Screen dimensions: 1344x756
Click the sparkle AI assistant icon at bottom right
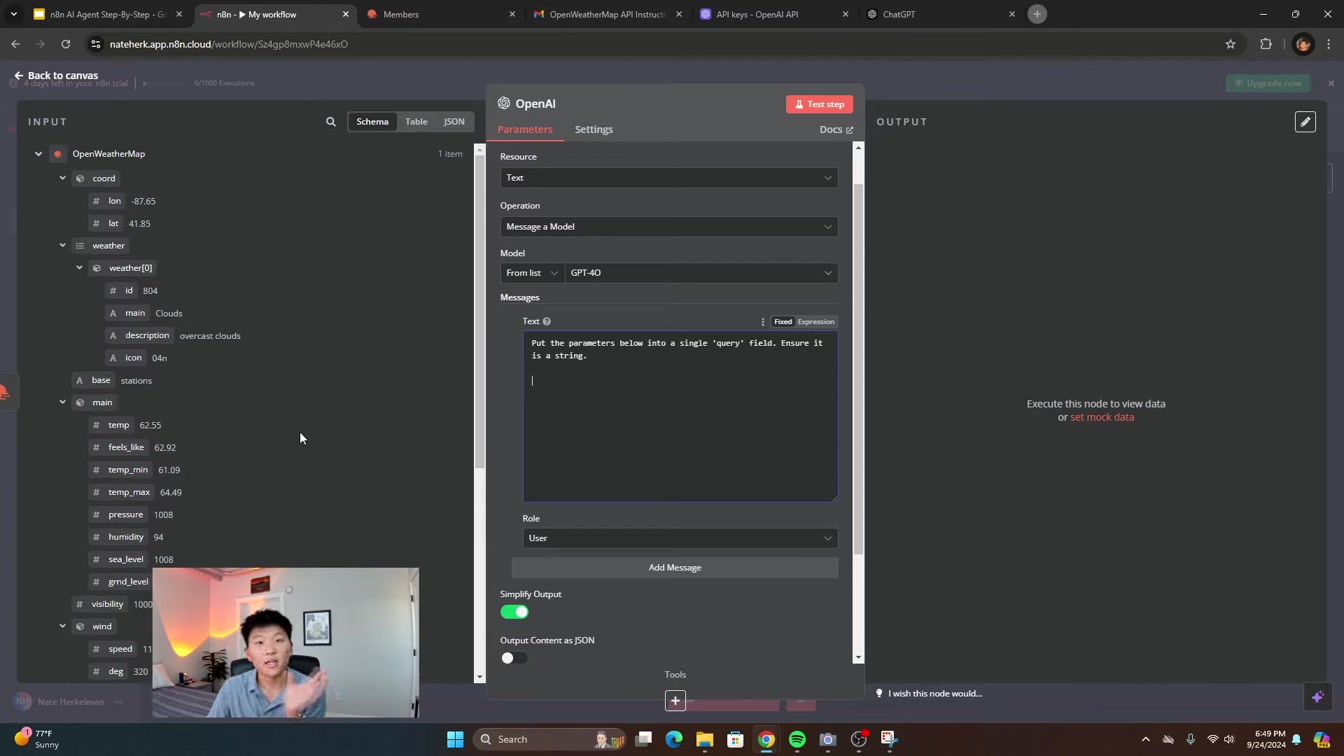[1318, 696]
